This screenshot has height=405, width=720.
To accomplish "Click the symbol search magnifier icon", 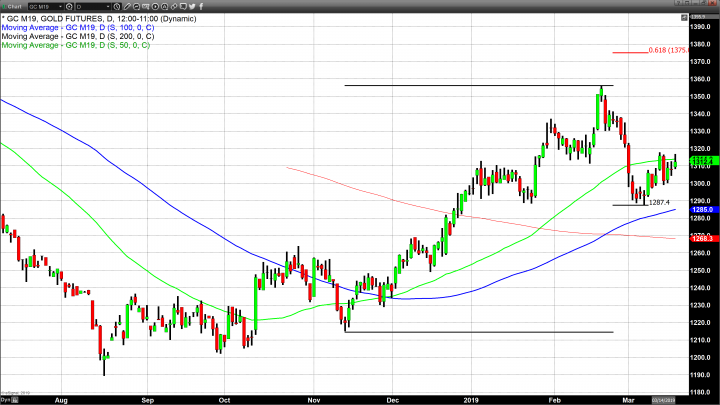I will point(69,6).
